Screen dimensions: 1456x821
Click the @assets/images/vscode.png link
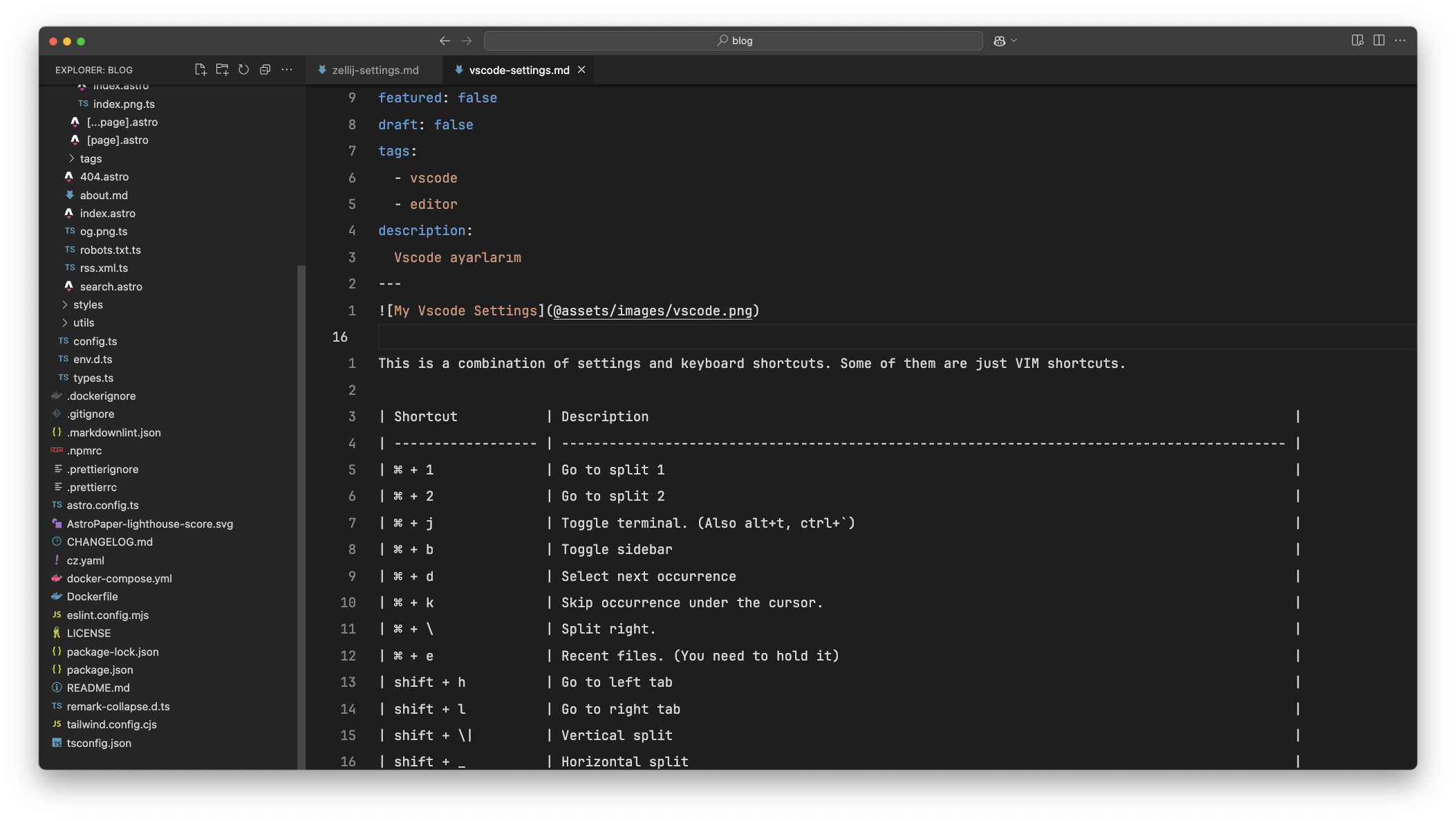653,311
